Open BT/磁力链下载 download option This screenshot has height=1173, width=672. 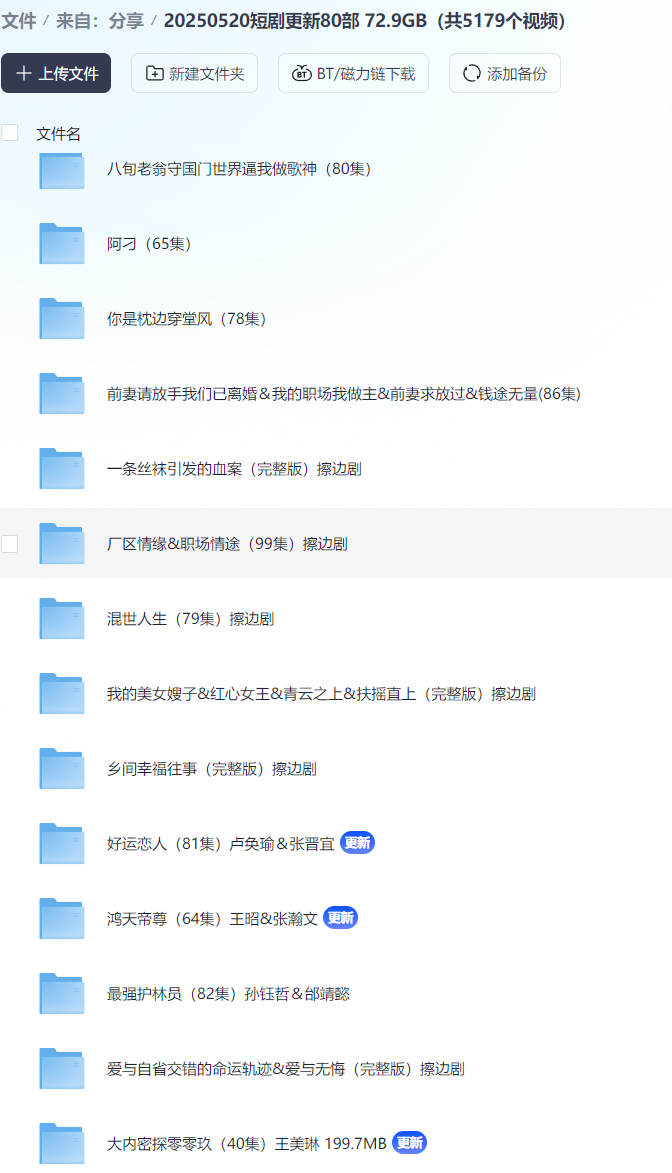coord(353,73)
